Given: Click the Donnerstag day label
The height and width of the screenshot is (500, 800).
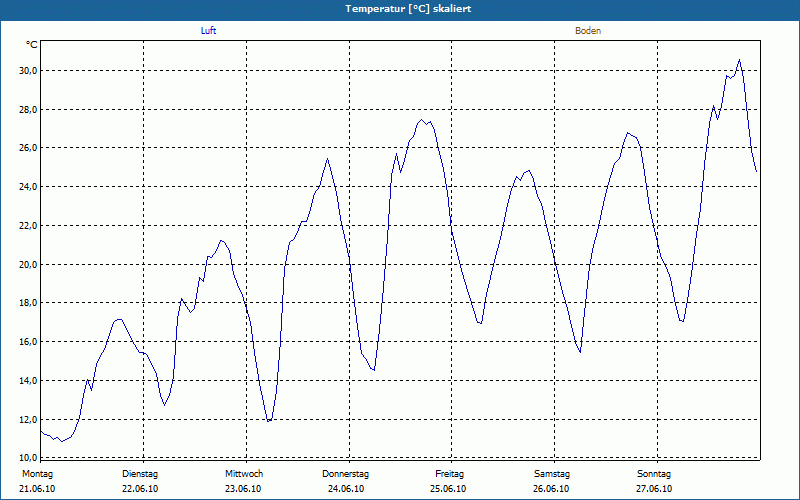Looking at the screenshot, I should point(345,474).
